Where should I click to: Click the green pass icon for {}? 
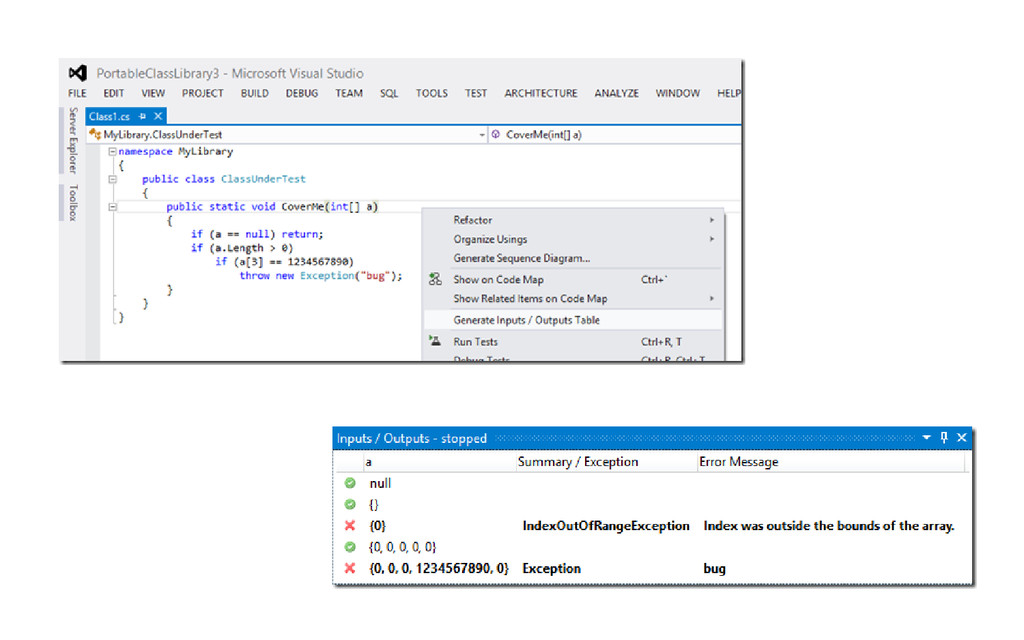351,504
